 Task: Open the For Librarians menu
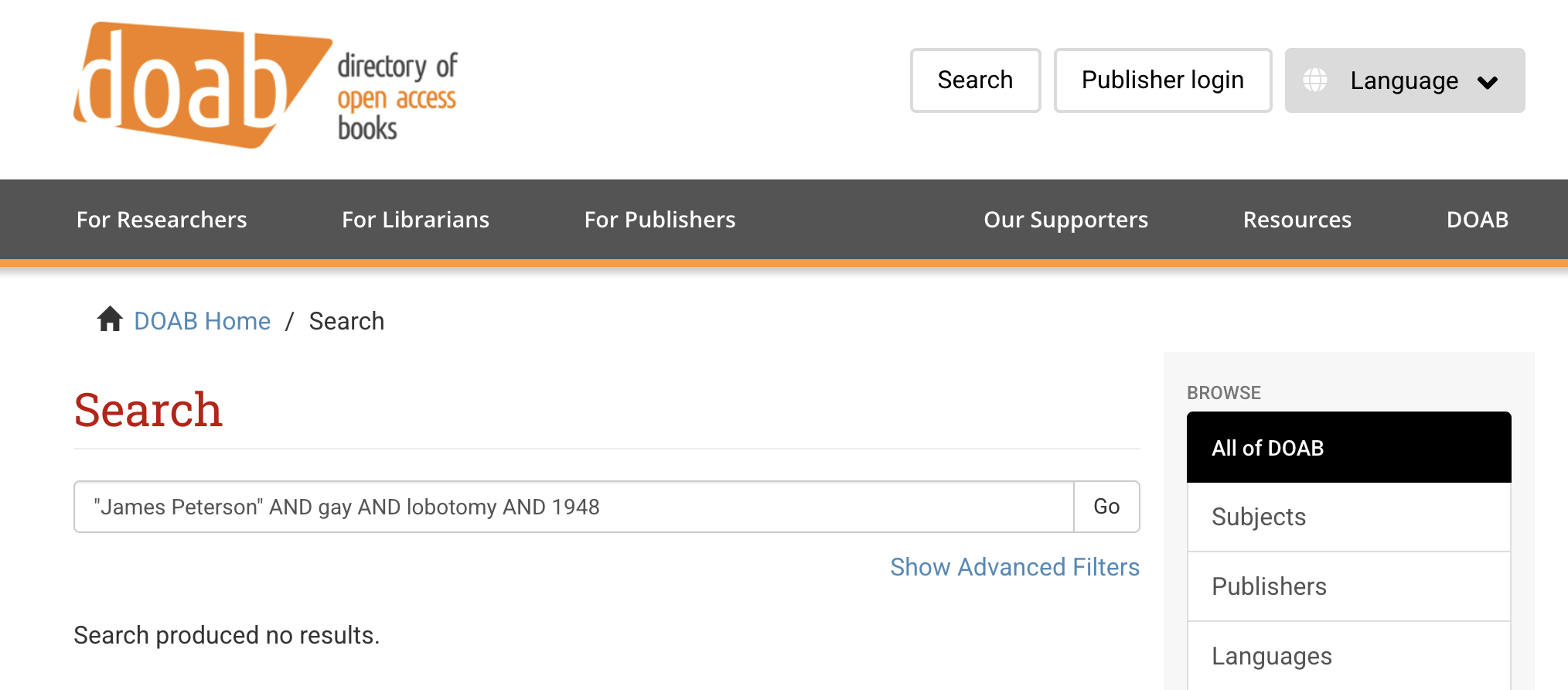pyautogui.click(x=415, y=220)
